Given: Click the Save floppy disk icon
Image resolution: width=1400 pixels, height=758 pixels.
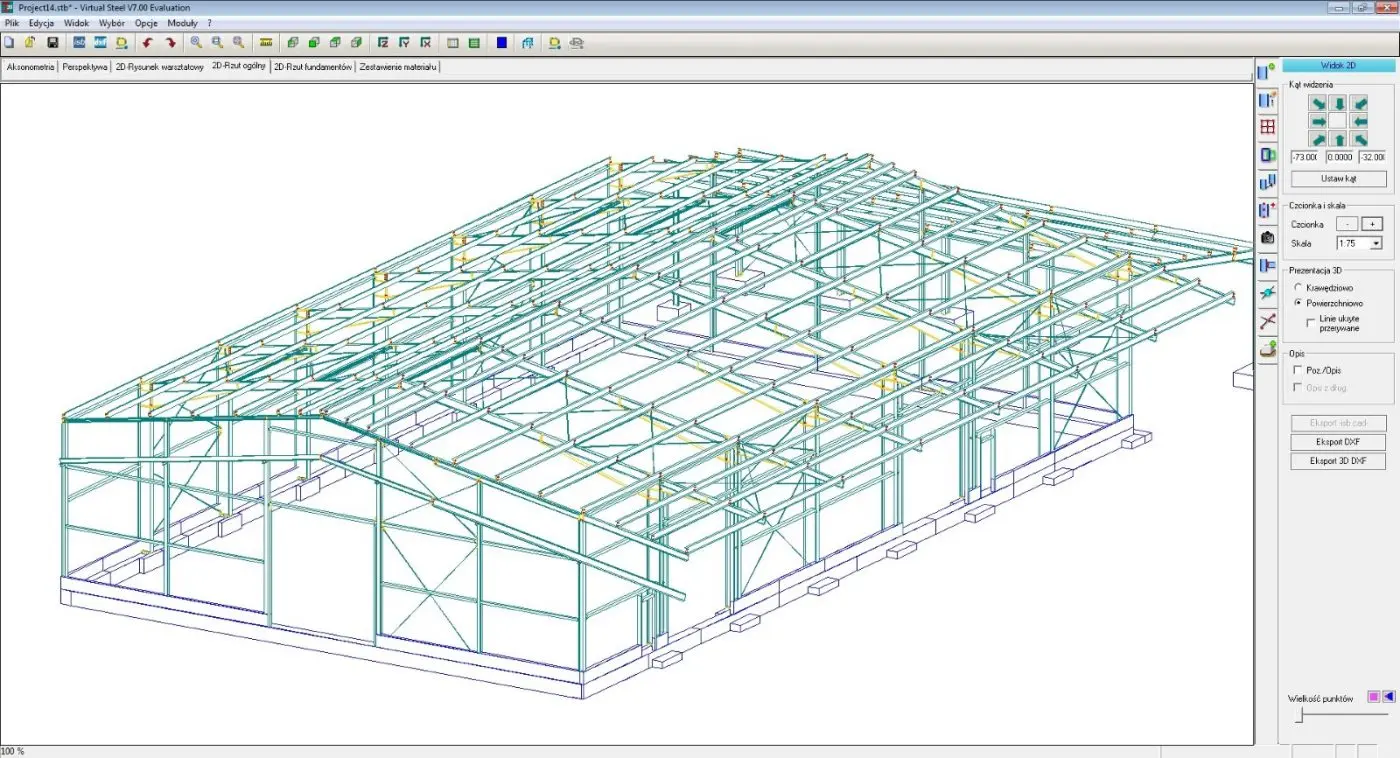Looking at the screenshot, I should click(x=52, y=43).
